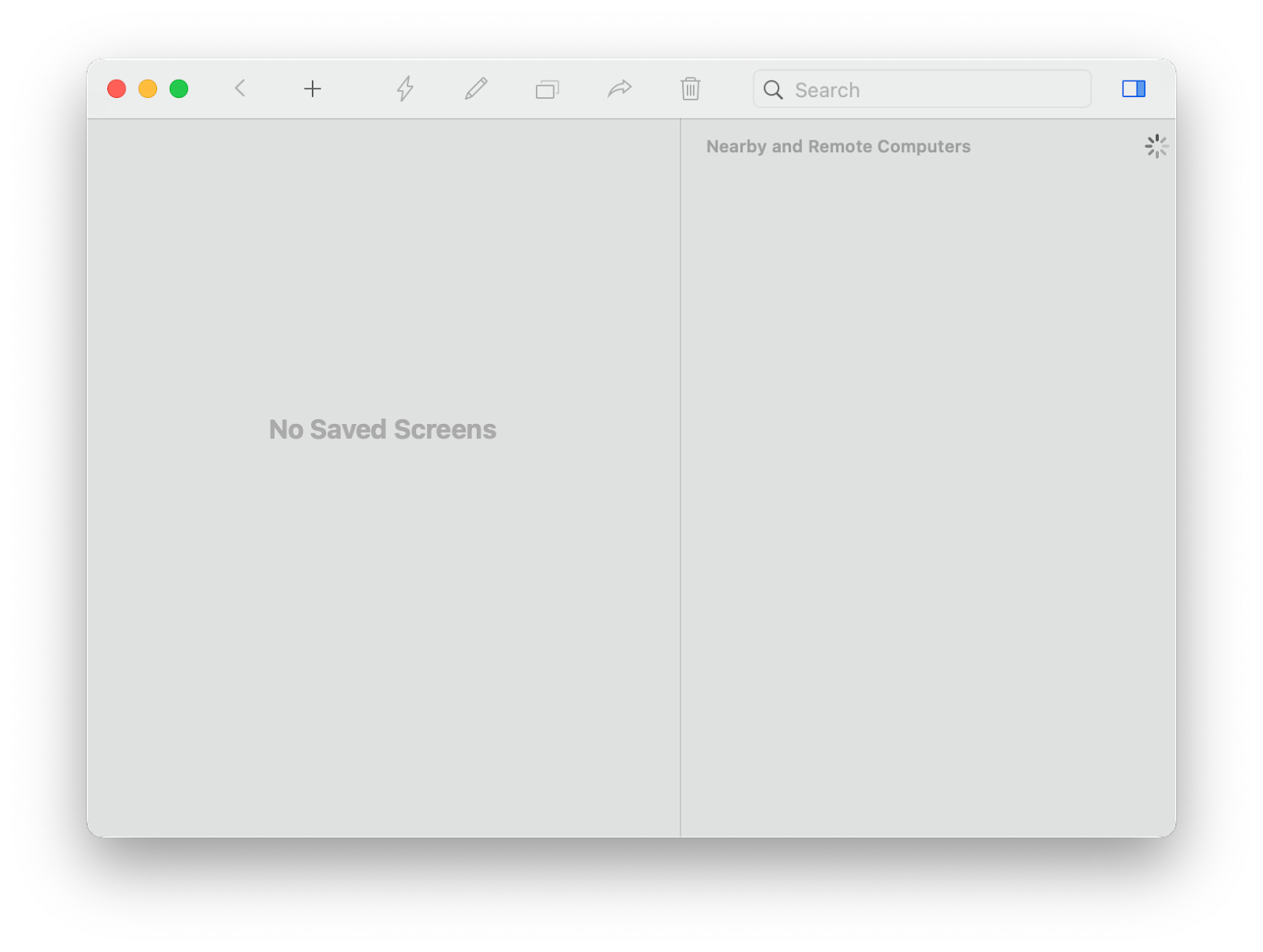The width and height of the screenshot is (1263, 952).
Task: Open the edit pencil tool
Action: coord(476,88)
